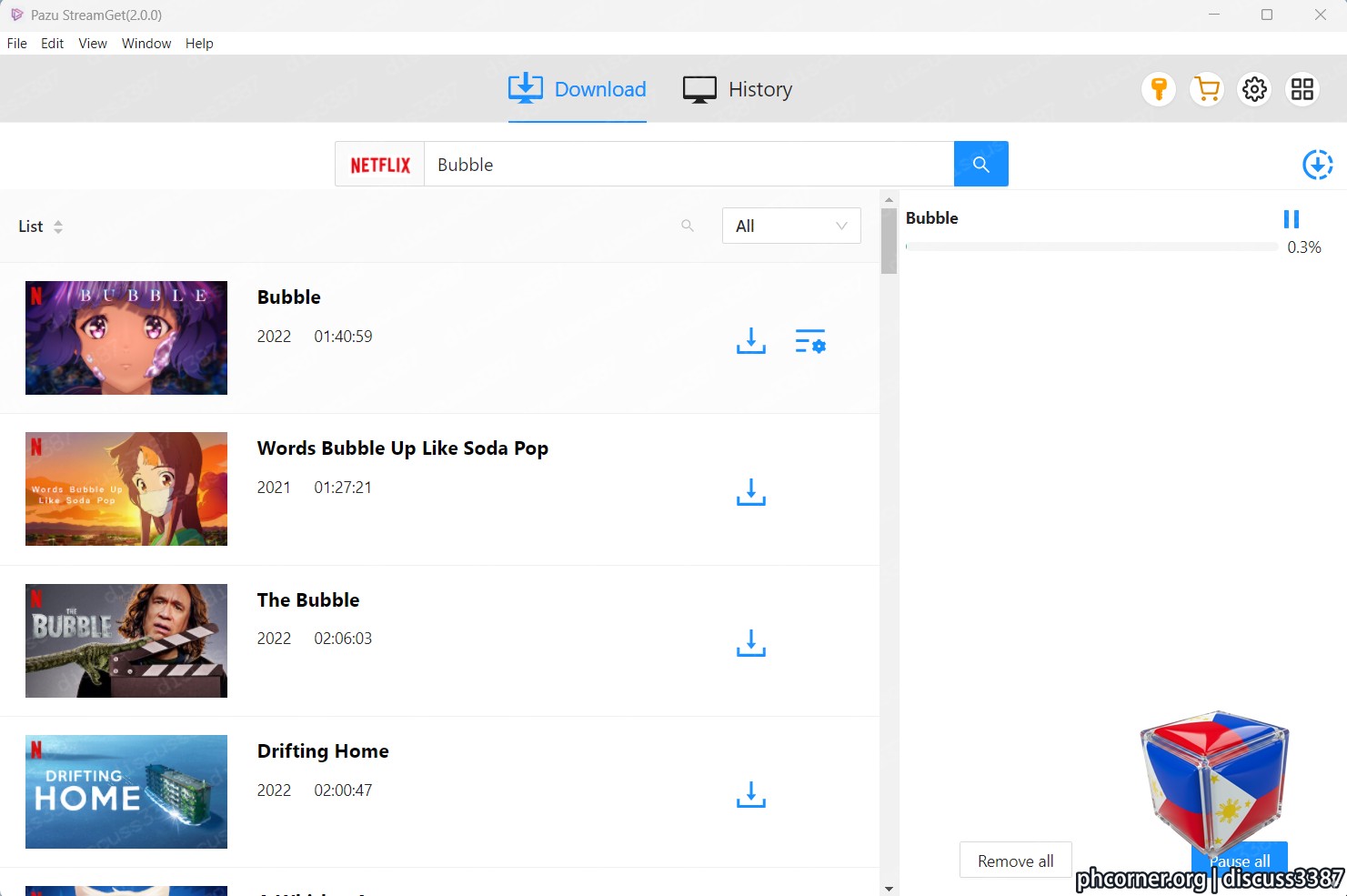1347x896 pixels.
Task: Open the four-squares apps grid icon
Action: [1302, 89]
